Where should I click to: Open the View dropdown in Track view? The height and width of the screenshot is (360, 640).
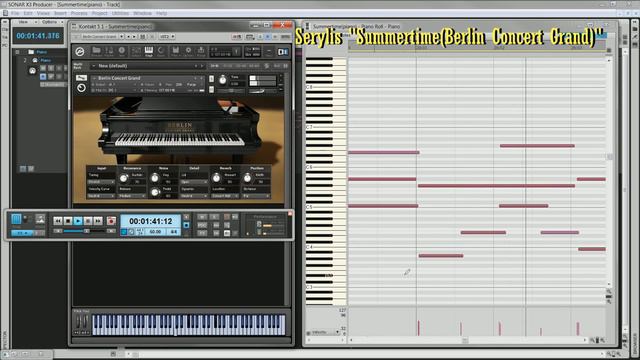pyautogui.click(x=26, y=22)
